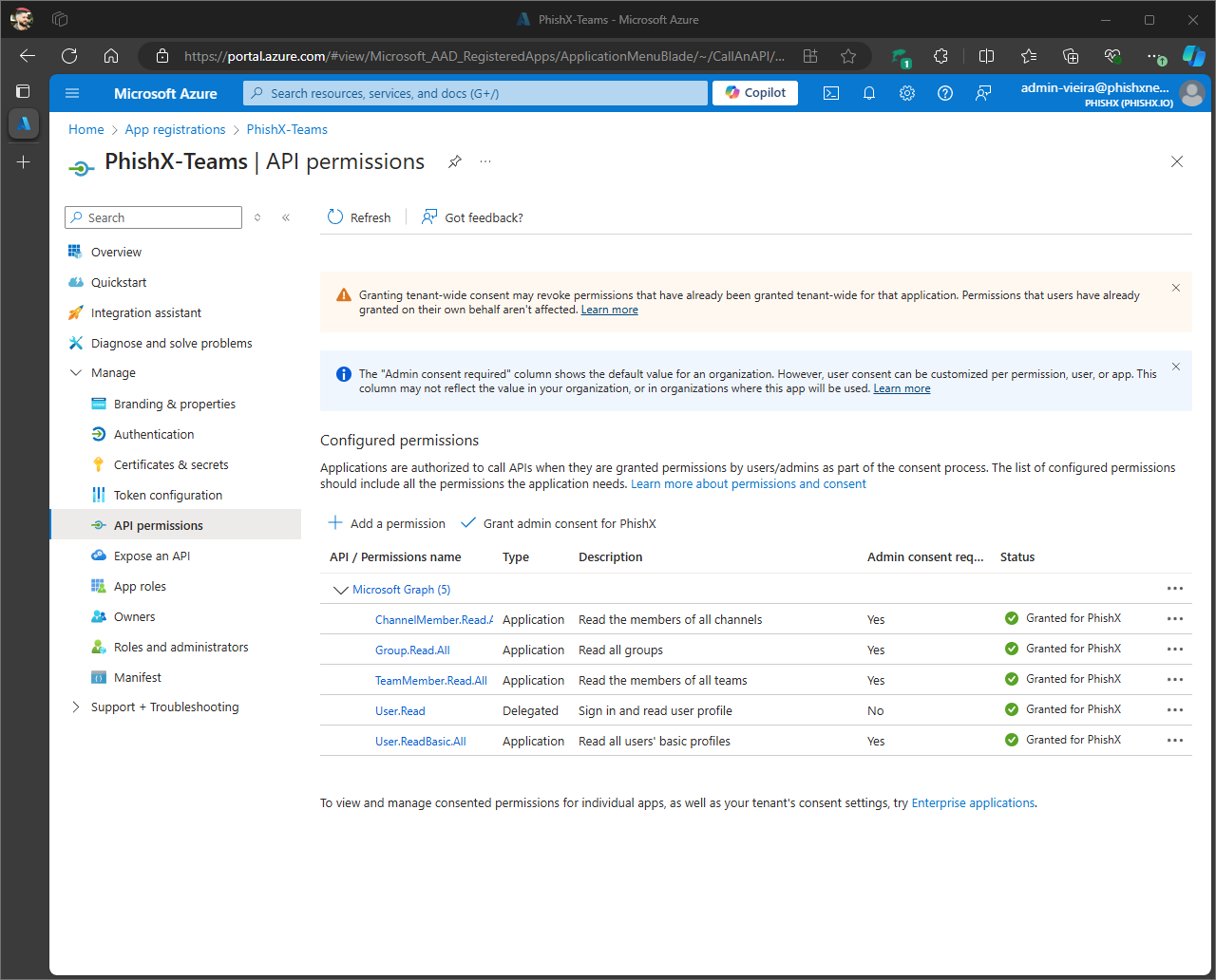Click Grant admin consent for PhishX
The image size is (1216, 980).
(x=558, y=523)
